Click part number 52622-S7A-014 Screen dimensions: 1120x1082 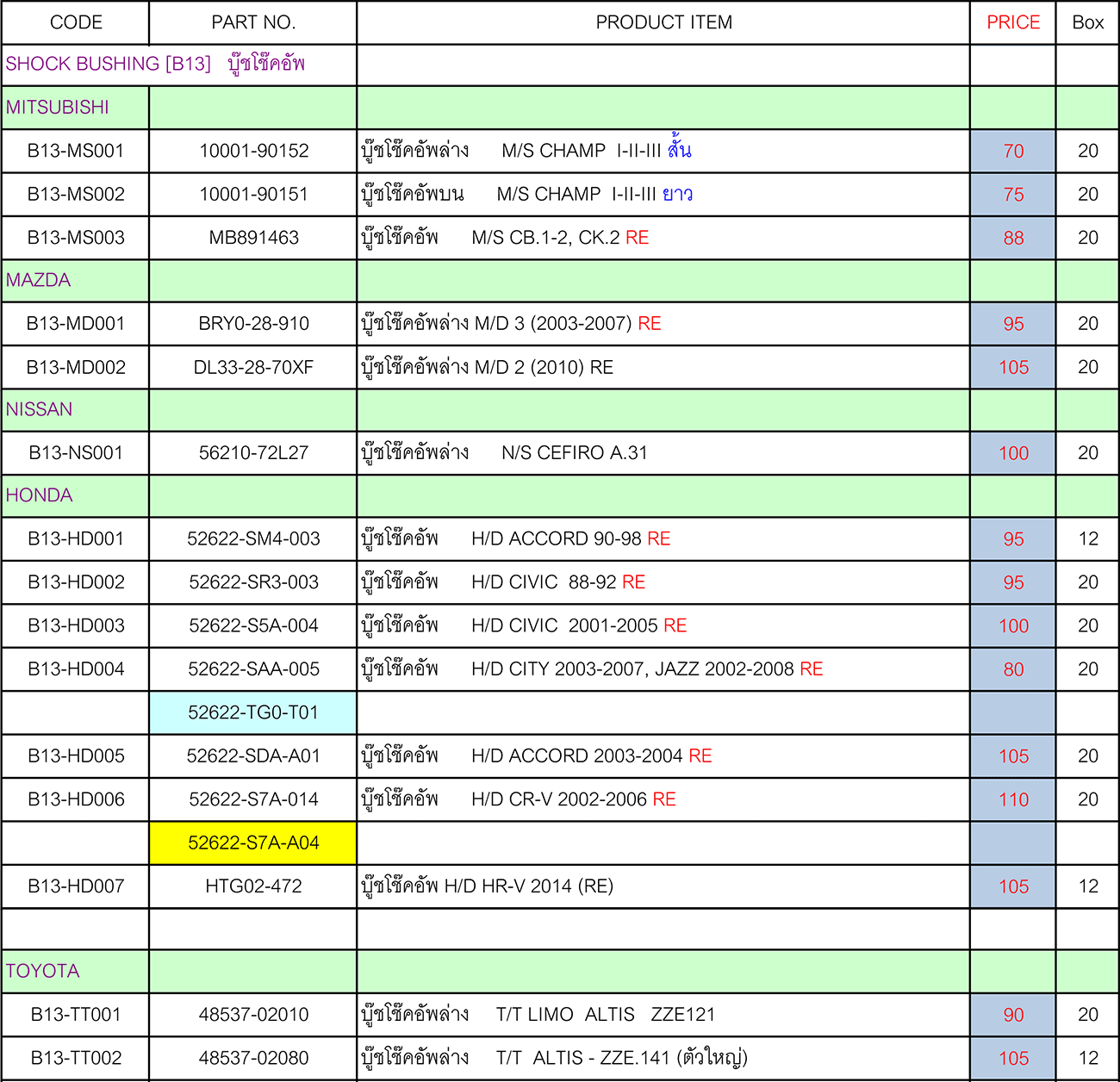coord(253,799)
